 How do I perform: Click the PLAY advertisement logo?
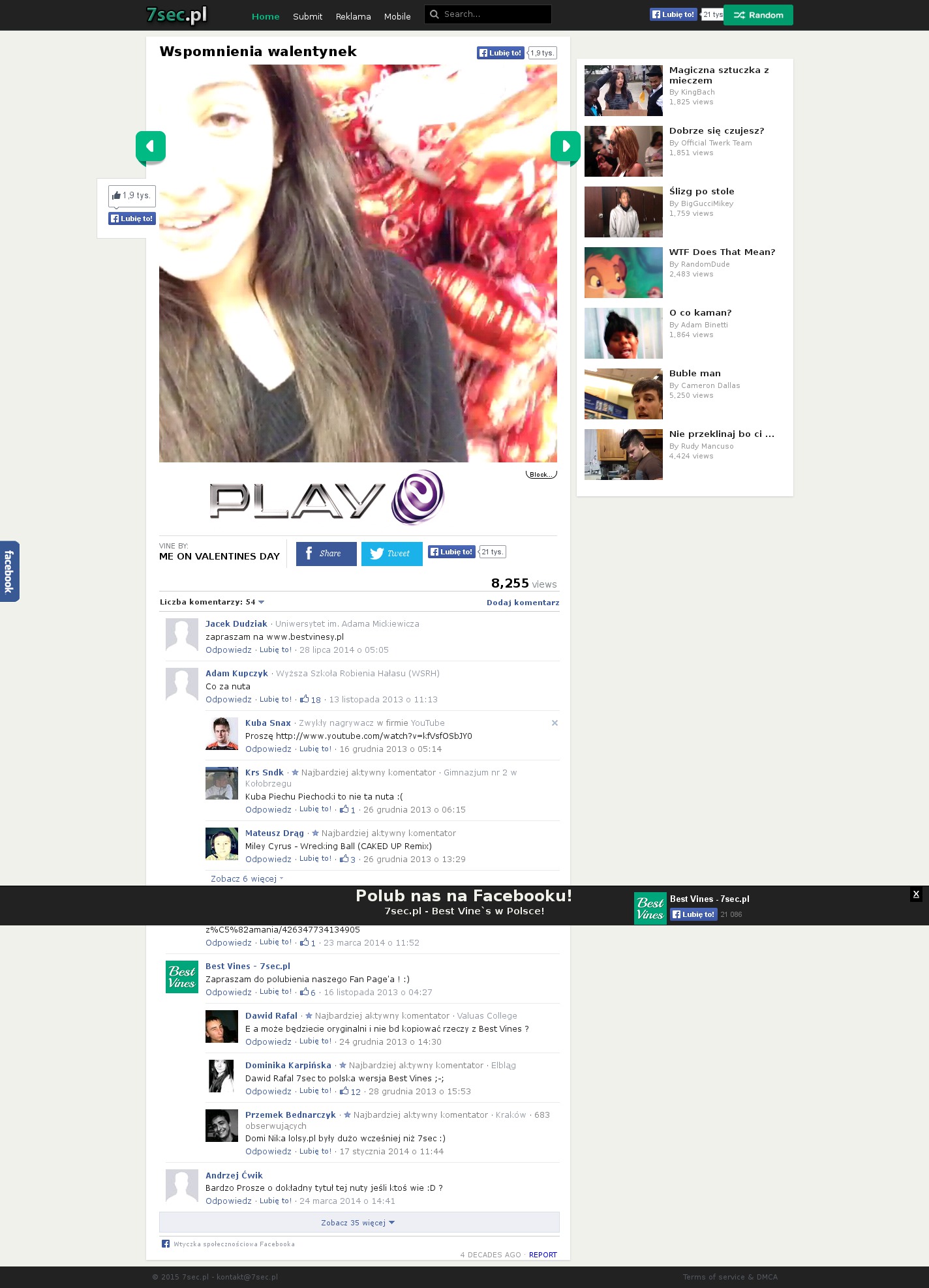[327, 498]
